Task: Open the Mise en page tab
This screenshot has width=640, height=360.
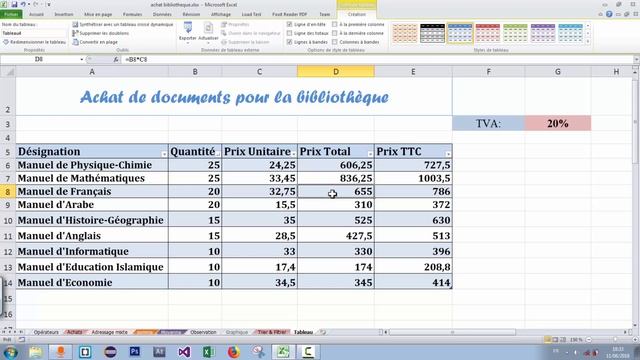Action: [x=98, y=14]
